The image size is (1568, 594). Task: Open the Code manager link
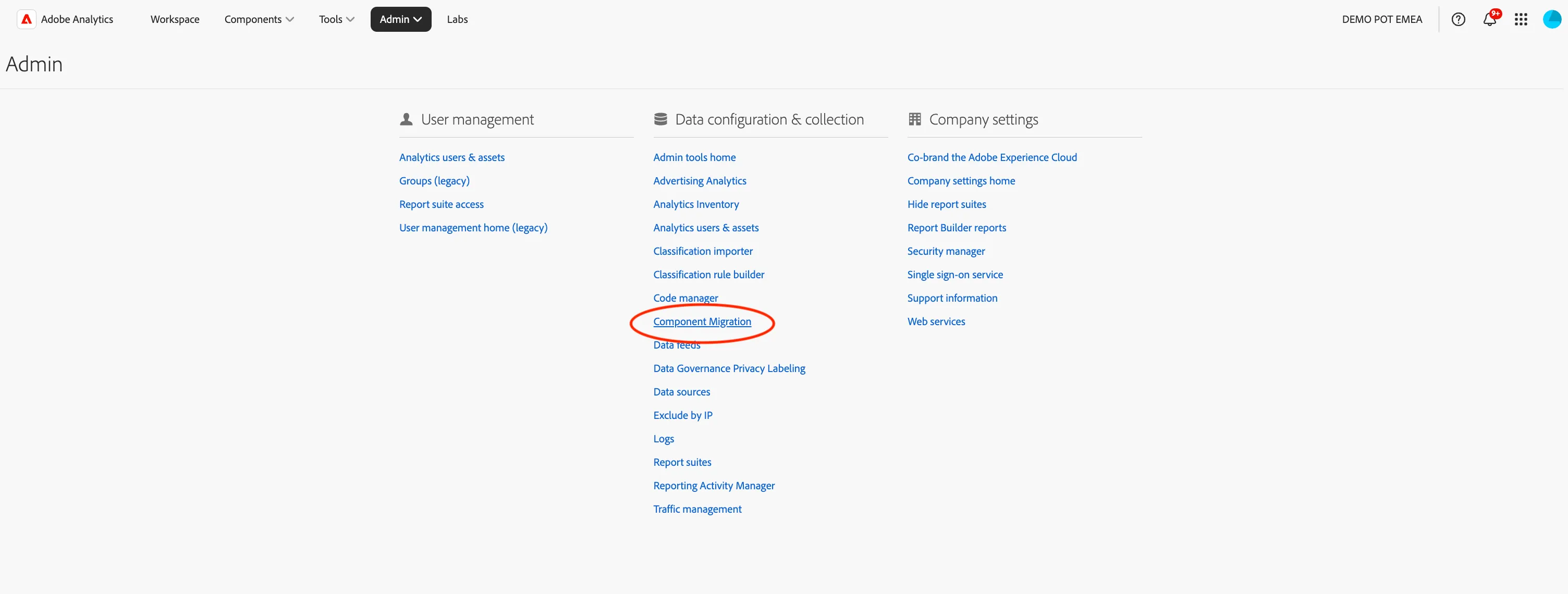pos(685,298)
